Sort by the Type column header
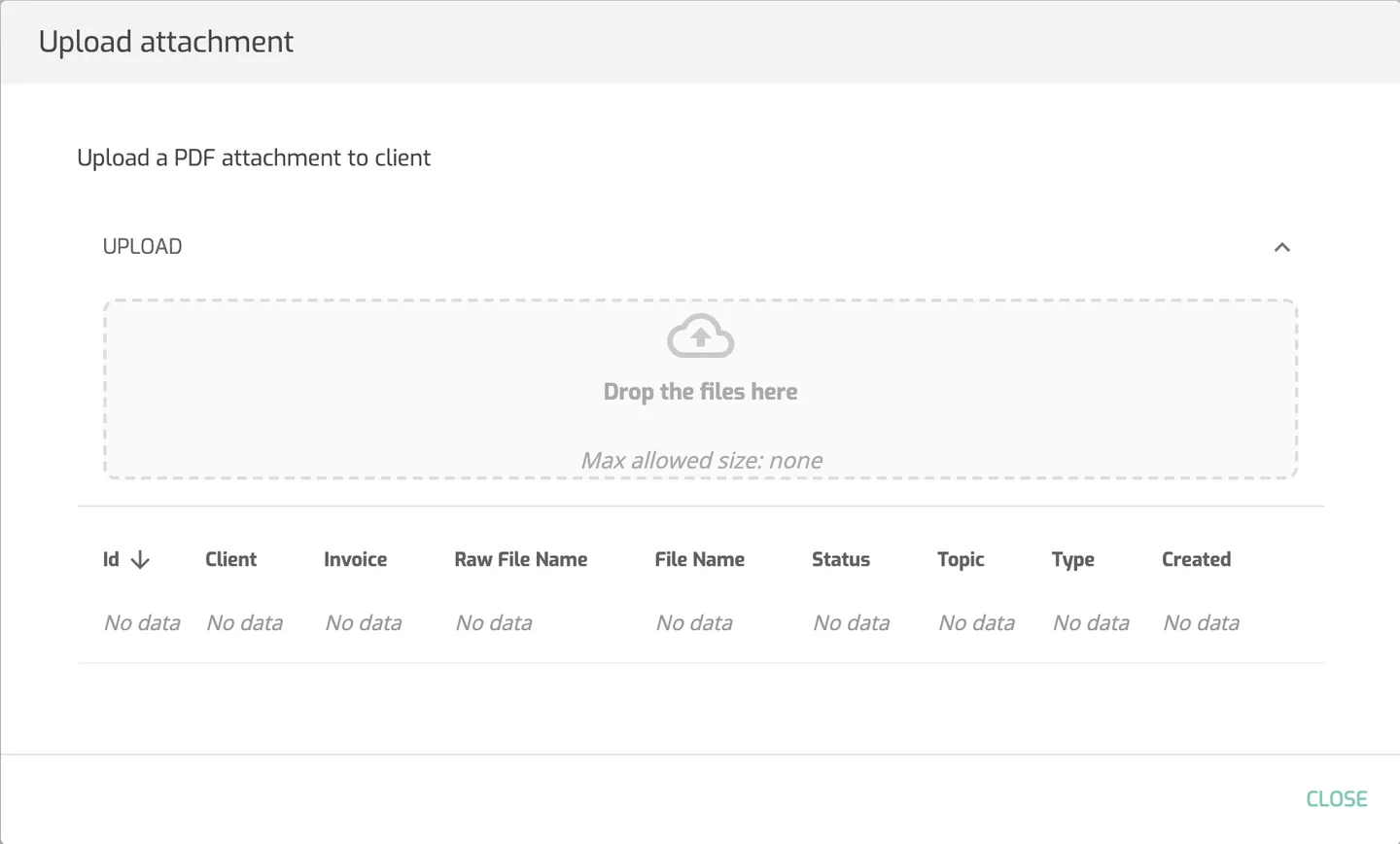The width and height of the screenshot is (1400, 844). [x=1072, y=559]
